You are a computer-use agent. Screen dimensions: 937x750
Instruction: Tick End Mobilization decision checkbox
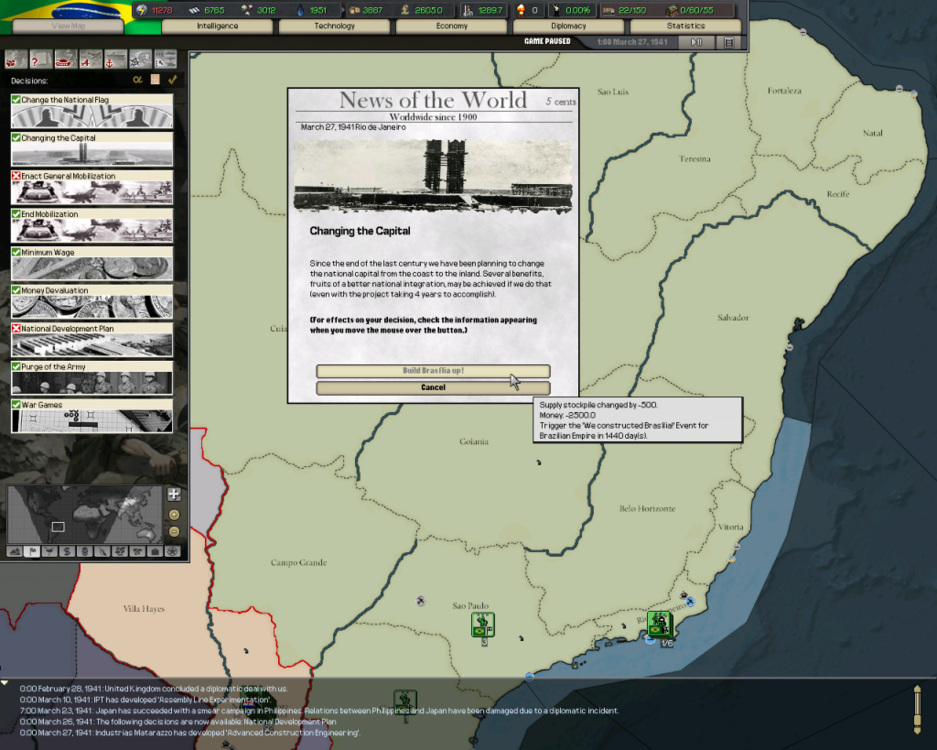pos(16,214)
